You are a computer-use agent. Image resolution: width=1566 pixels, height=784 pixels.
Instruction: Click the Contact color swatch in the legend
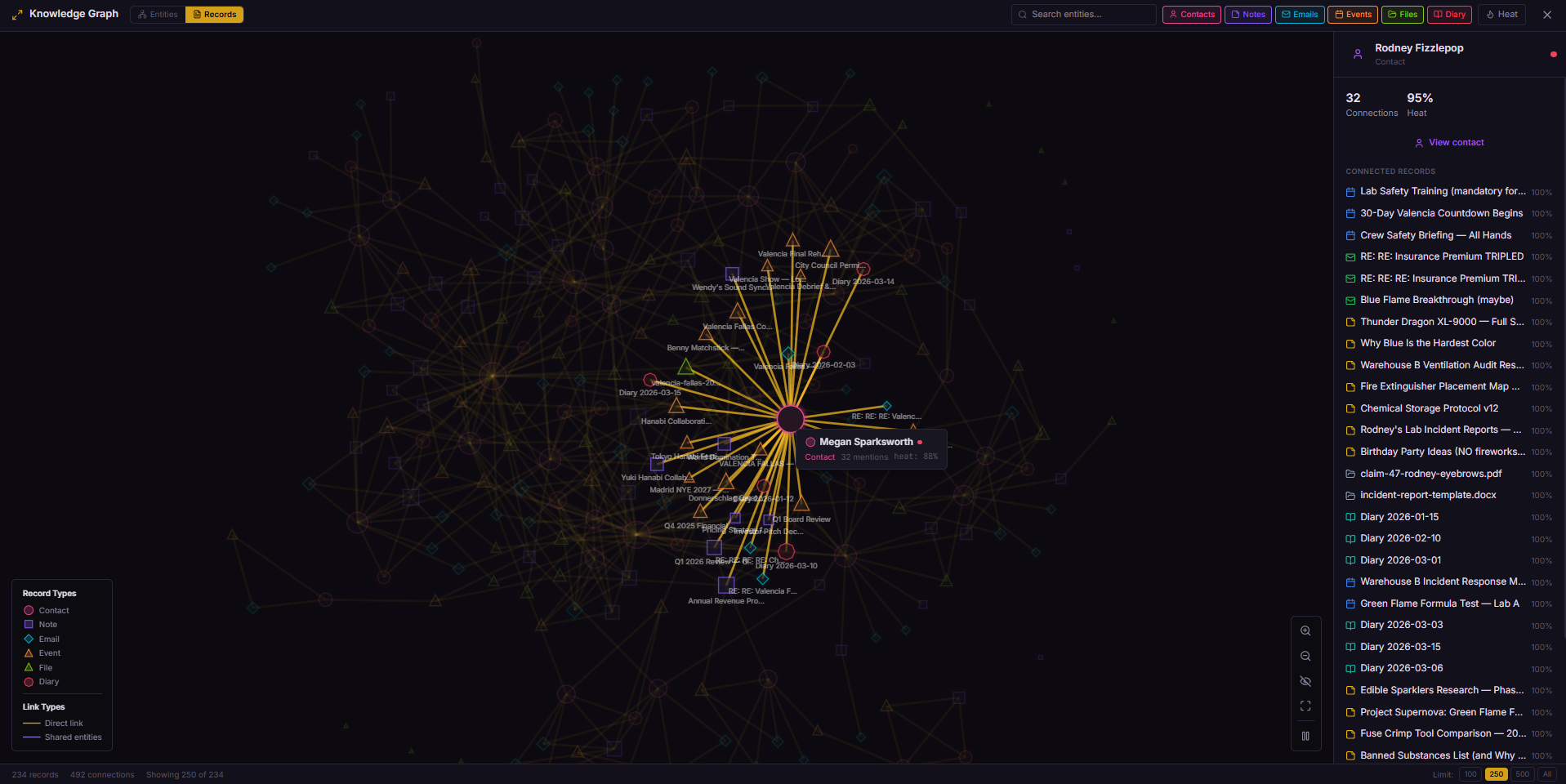pyautogui.click(x=27, y=610)
